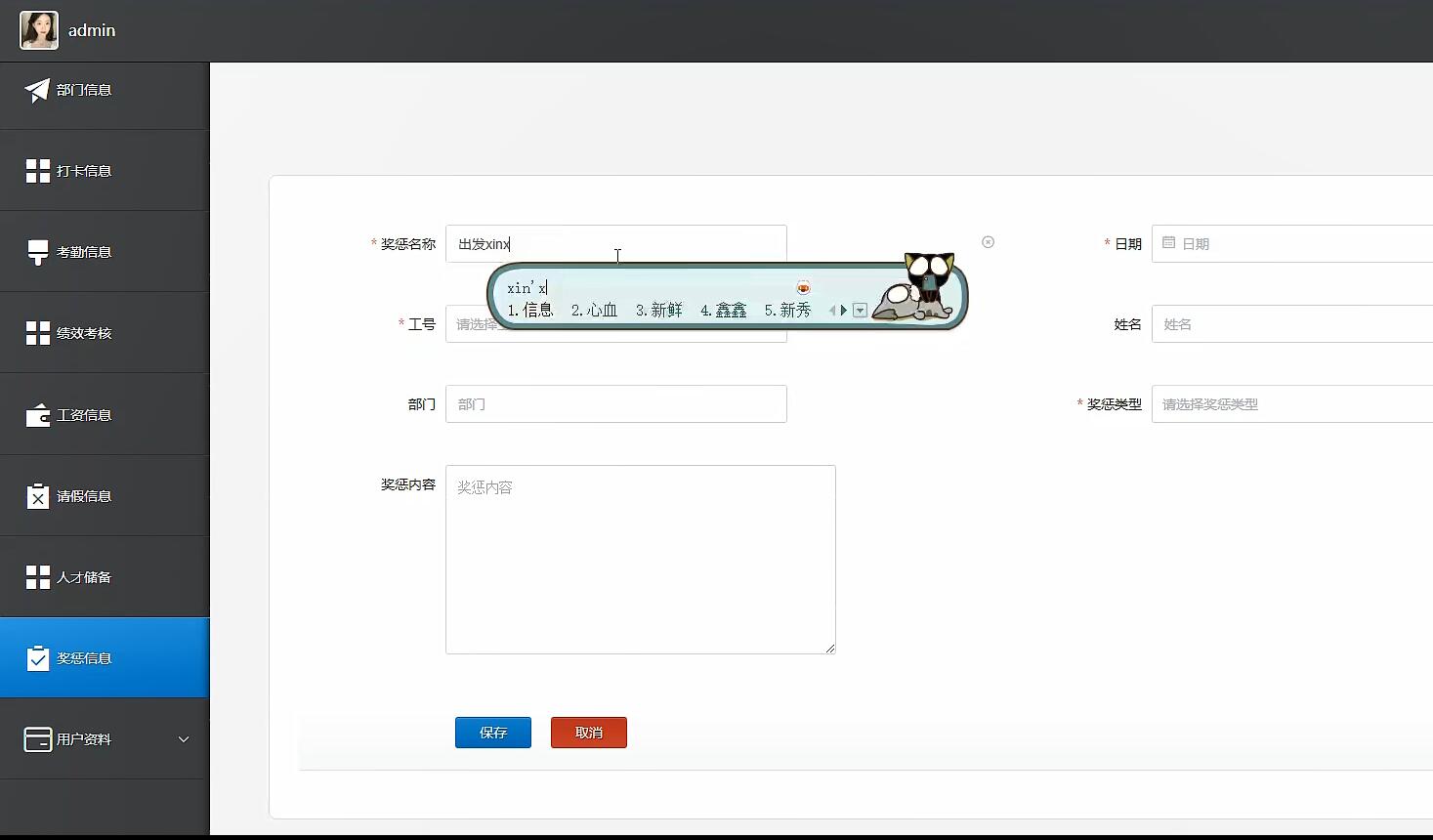
Task: Click the clear icon beside 奖惩名称 field
Action: click(x=988, y=241)
